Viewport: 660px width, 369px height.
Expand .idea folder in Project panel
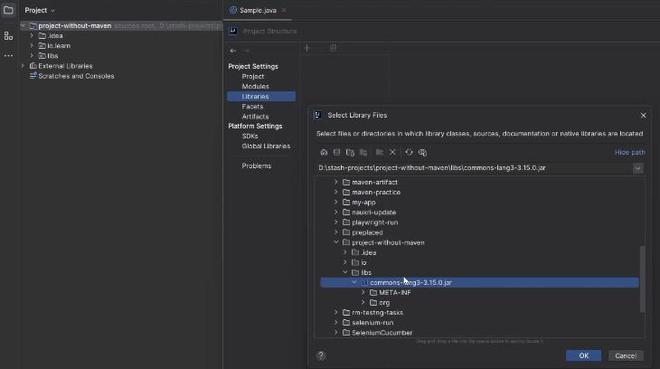pyautogui.click(x=32, y=36)
